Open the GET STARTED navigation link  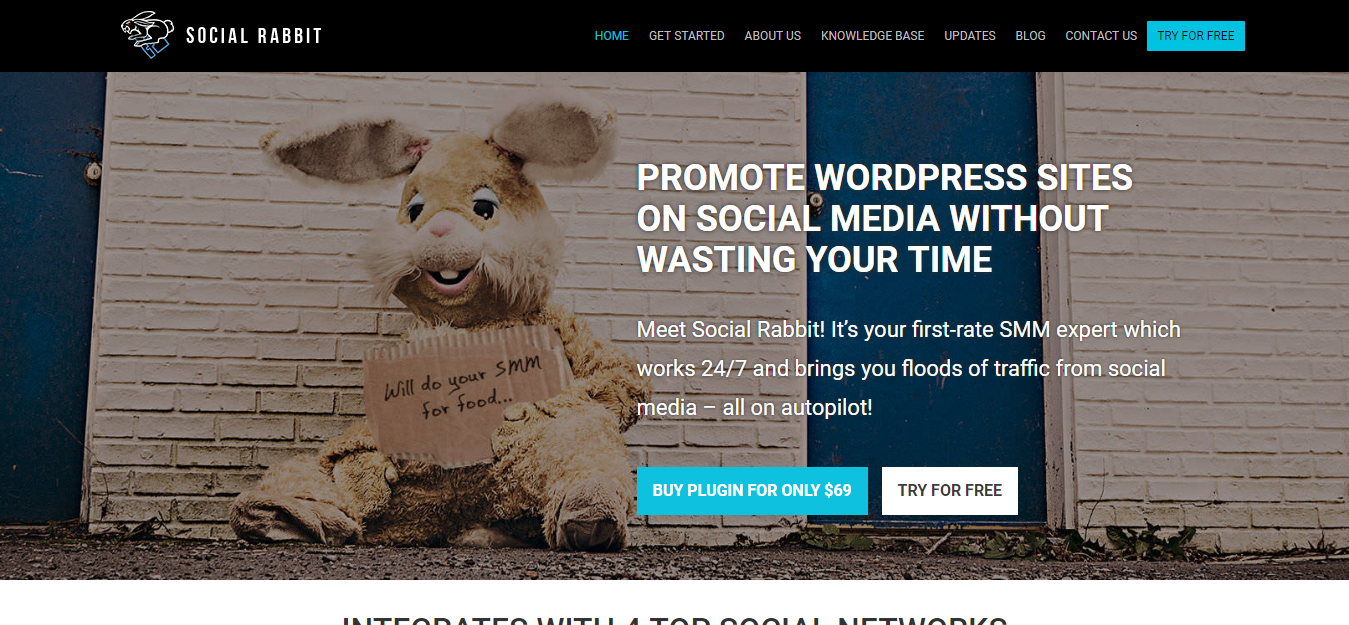[686, 36]
